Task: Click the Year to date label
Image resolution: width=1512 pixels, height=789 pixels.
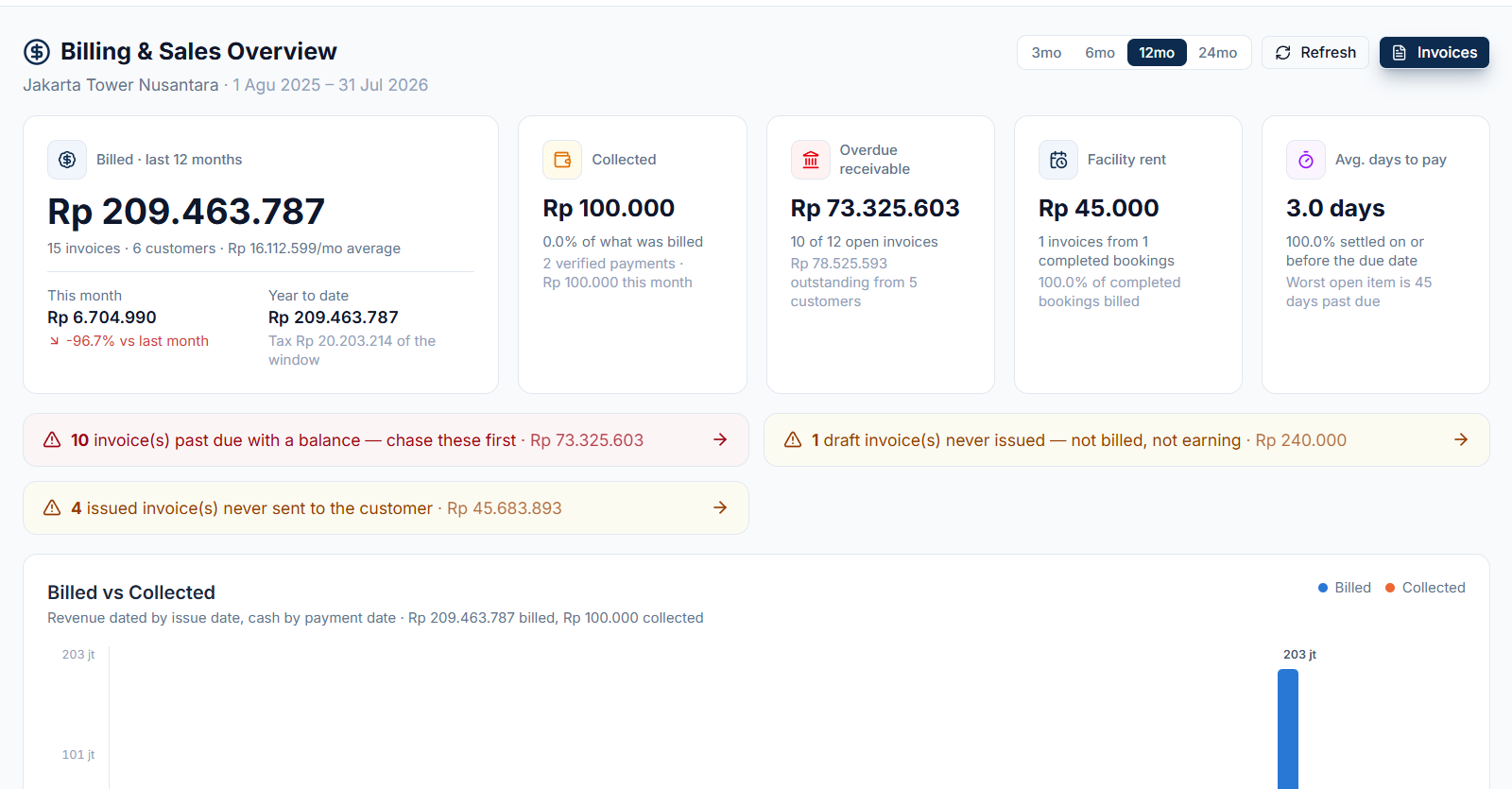Action: (x=308, y=296)
